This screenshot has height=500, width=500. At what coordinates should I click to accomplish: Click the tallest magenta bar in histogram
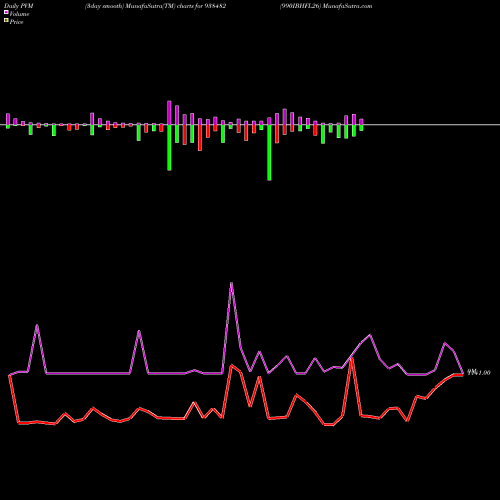pyautogui.click(x=169, y=113)
